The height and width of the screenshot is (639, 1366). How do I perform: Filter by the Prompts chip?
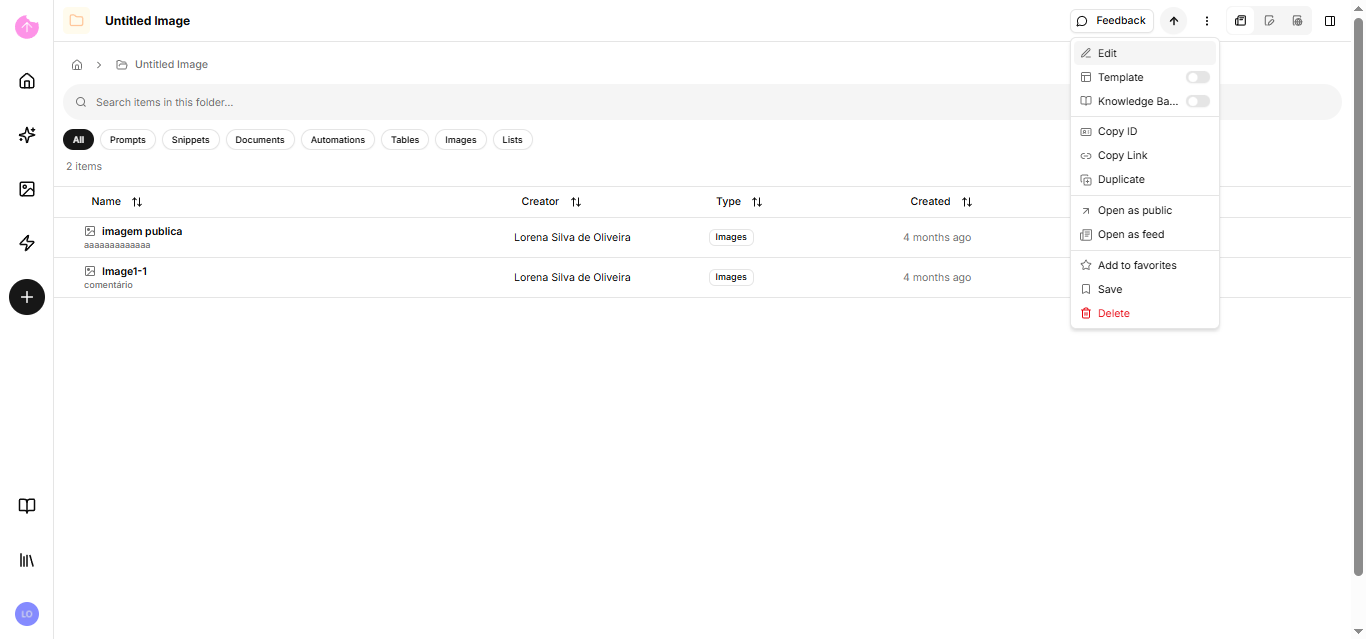(x=128, y=140)
